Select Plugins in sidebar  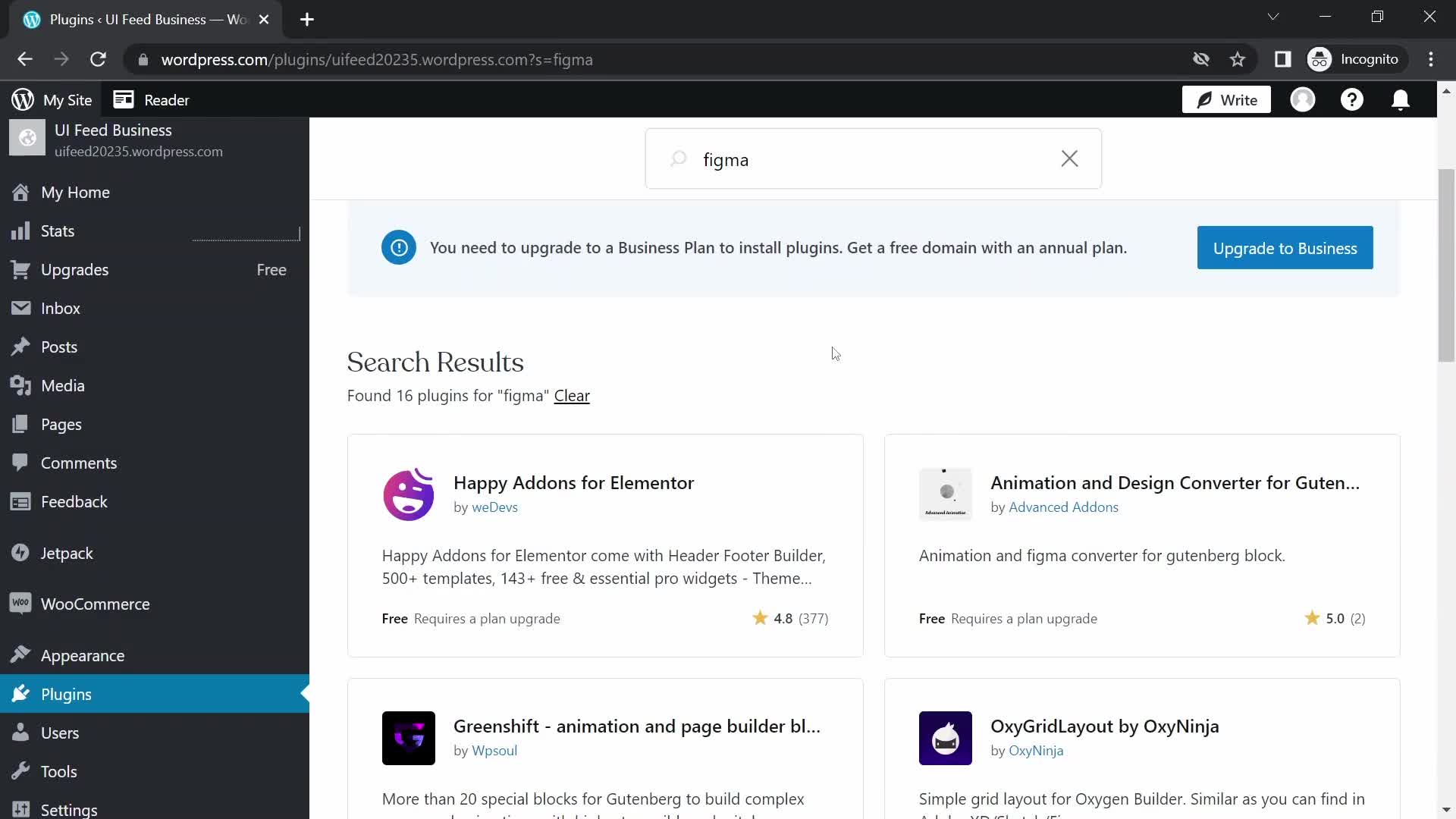[155, 694]
